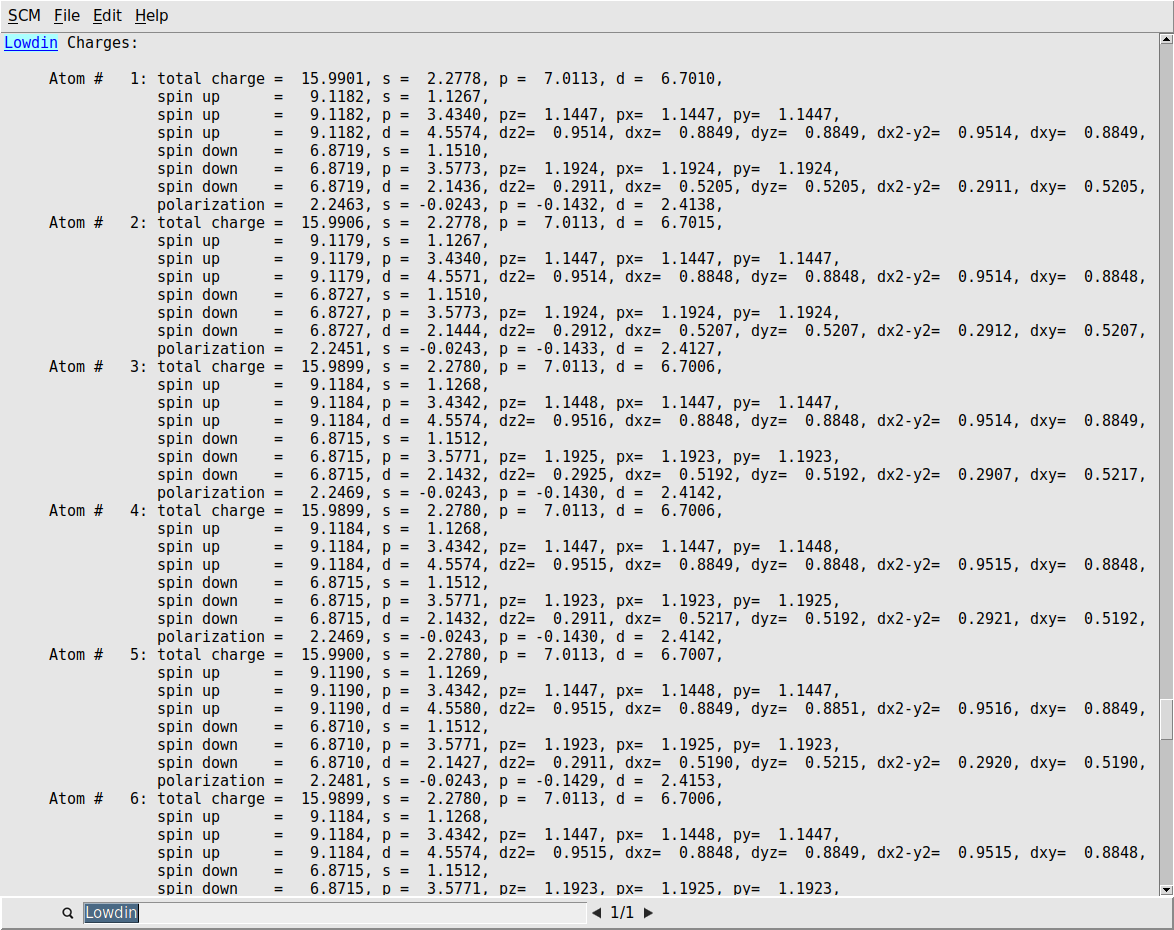Click Atom 5 polarization d value 2.4153

(687, 780)
